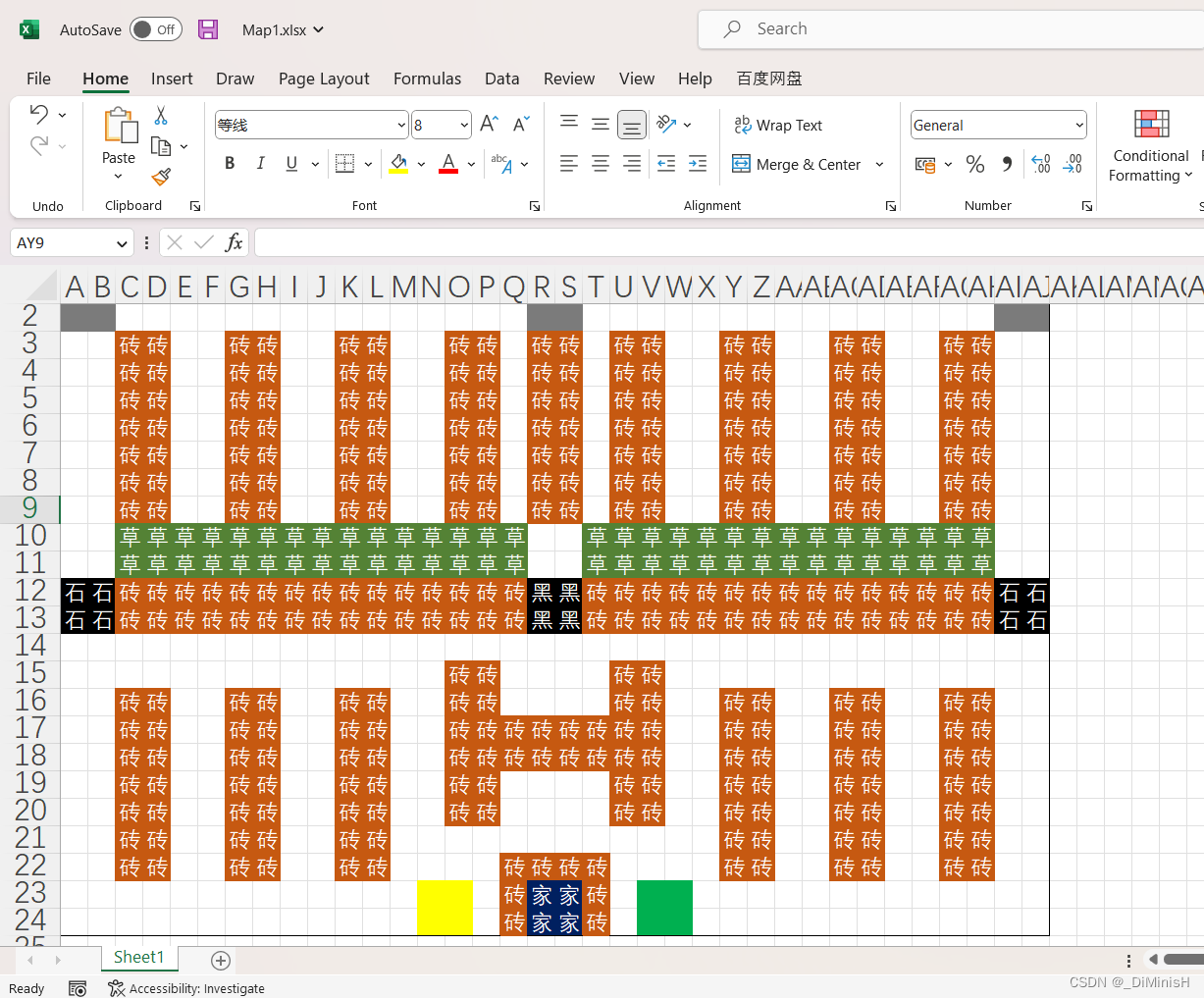
Task: Apply the red Font Color
Action: tap(448, 164)
